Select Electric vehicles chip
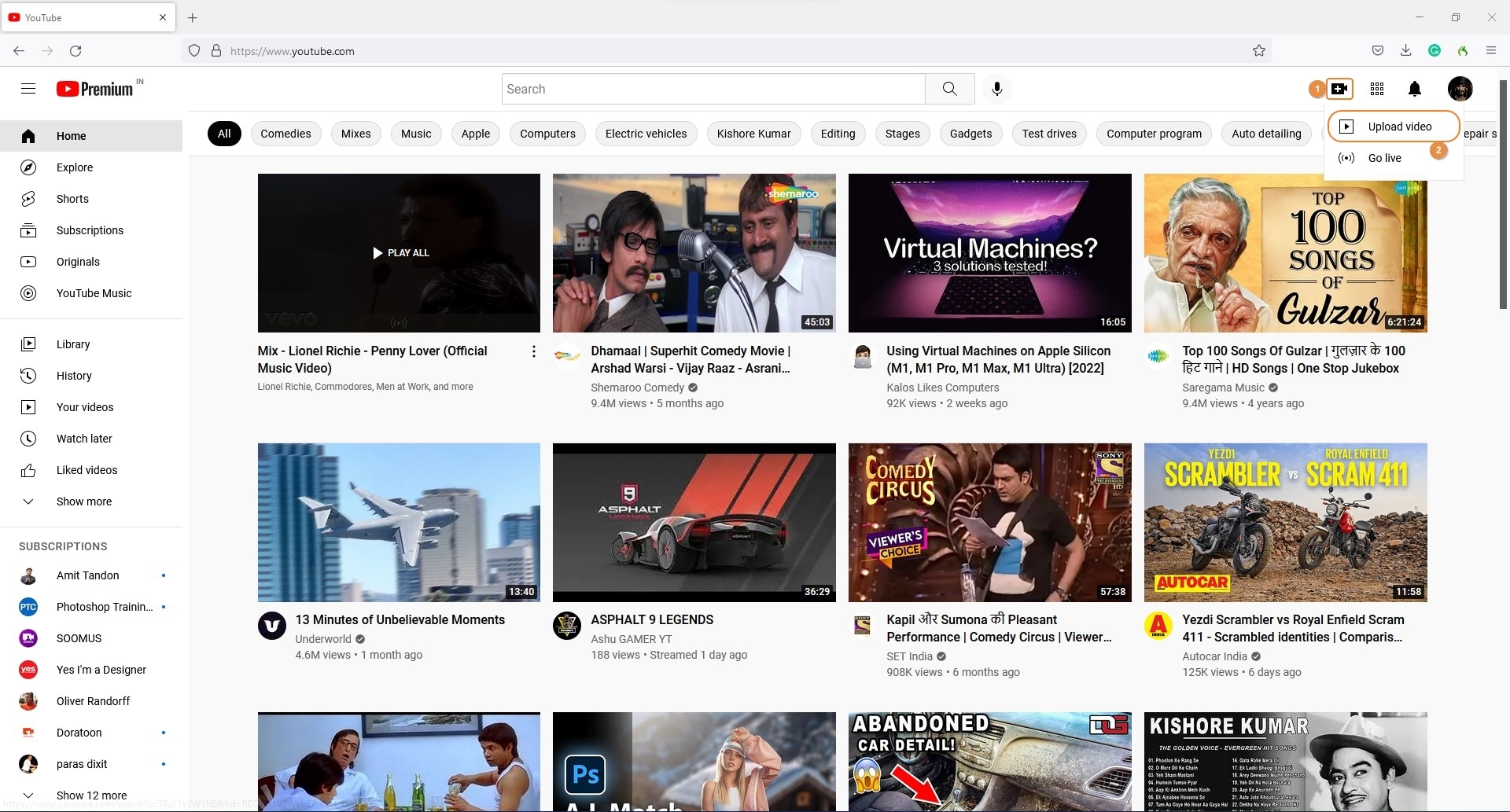This screenshot has width=1510, height=812. point(646,134)
